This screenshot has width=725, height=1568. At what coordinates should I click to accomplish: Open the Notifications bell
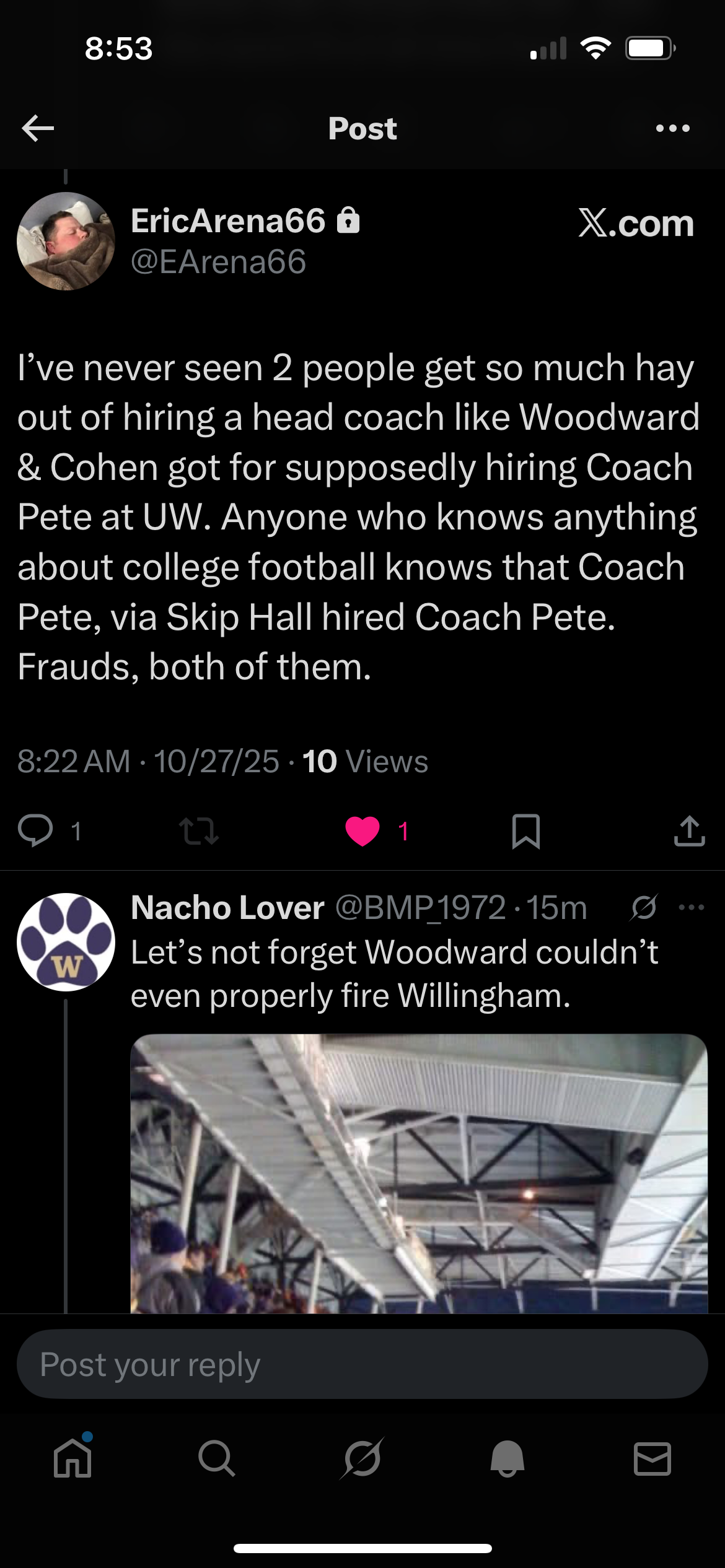[x=507, y=1458]
